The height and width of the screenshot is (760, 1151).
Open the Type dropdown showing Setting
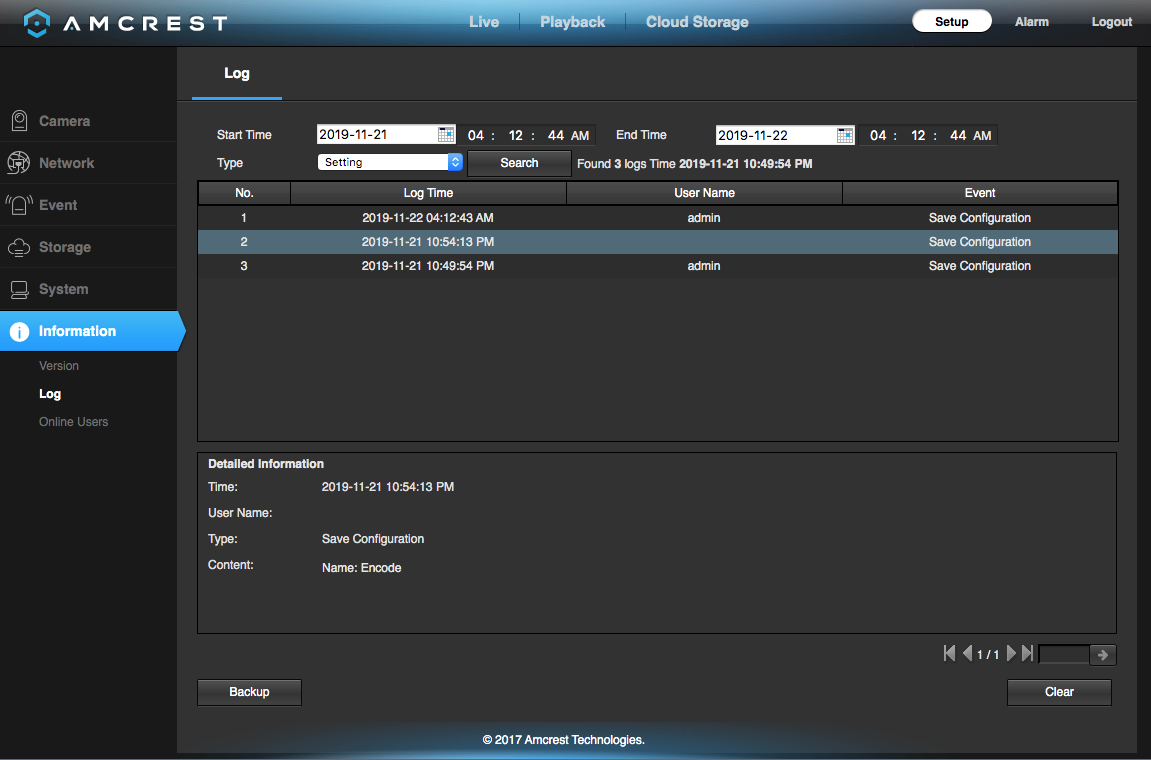pos(389,162)
